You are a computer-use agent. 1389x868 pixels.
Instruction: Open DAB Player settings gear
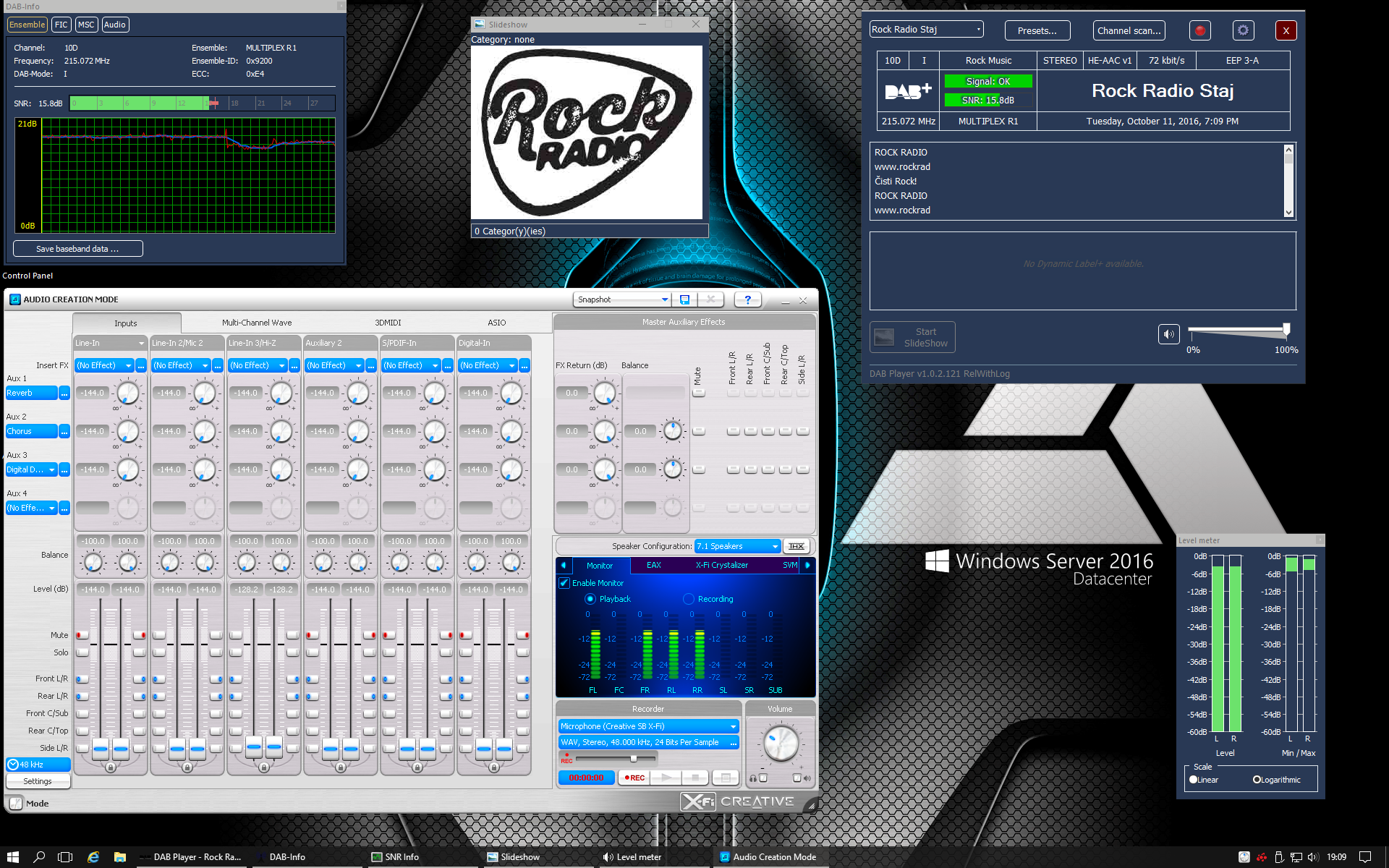[1243, 30]
